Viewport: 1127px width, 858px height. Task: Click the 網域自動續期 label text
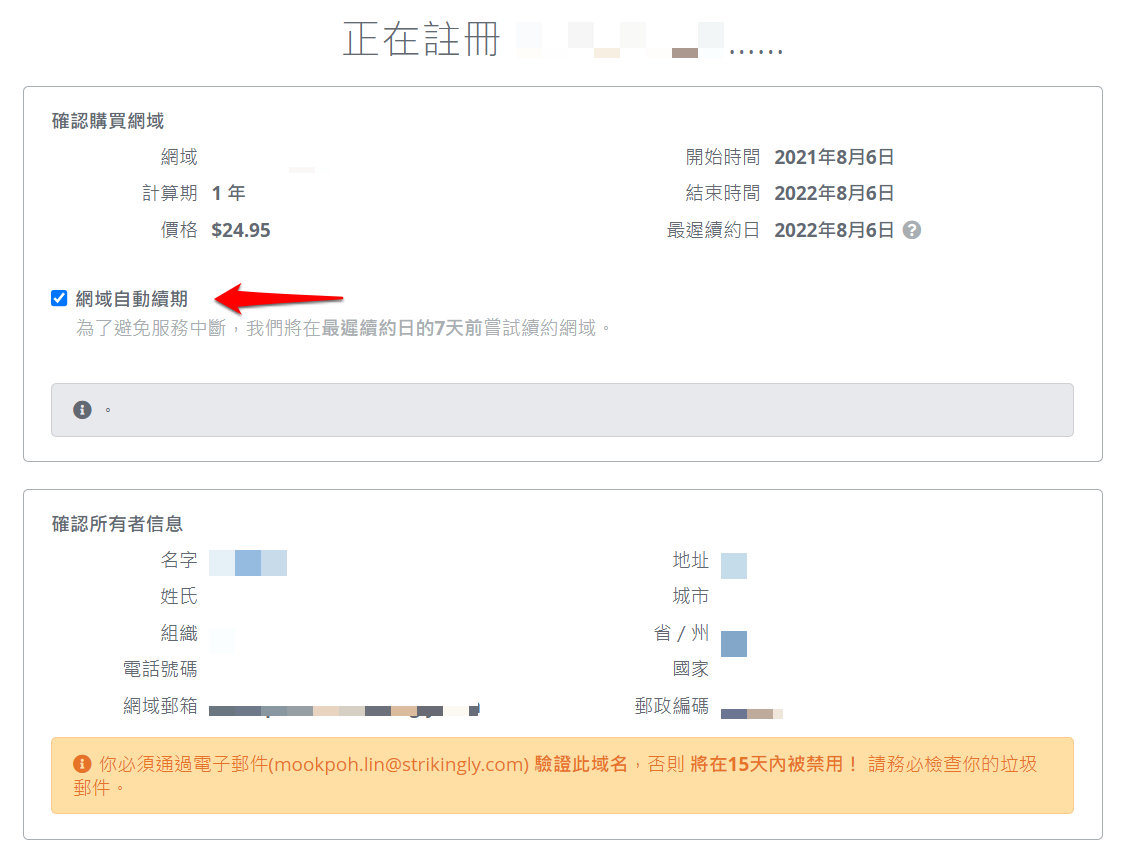click(x=132, y=299)
